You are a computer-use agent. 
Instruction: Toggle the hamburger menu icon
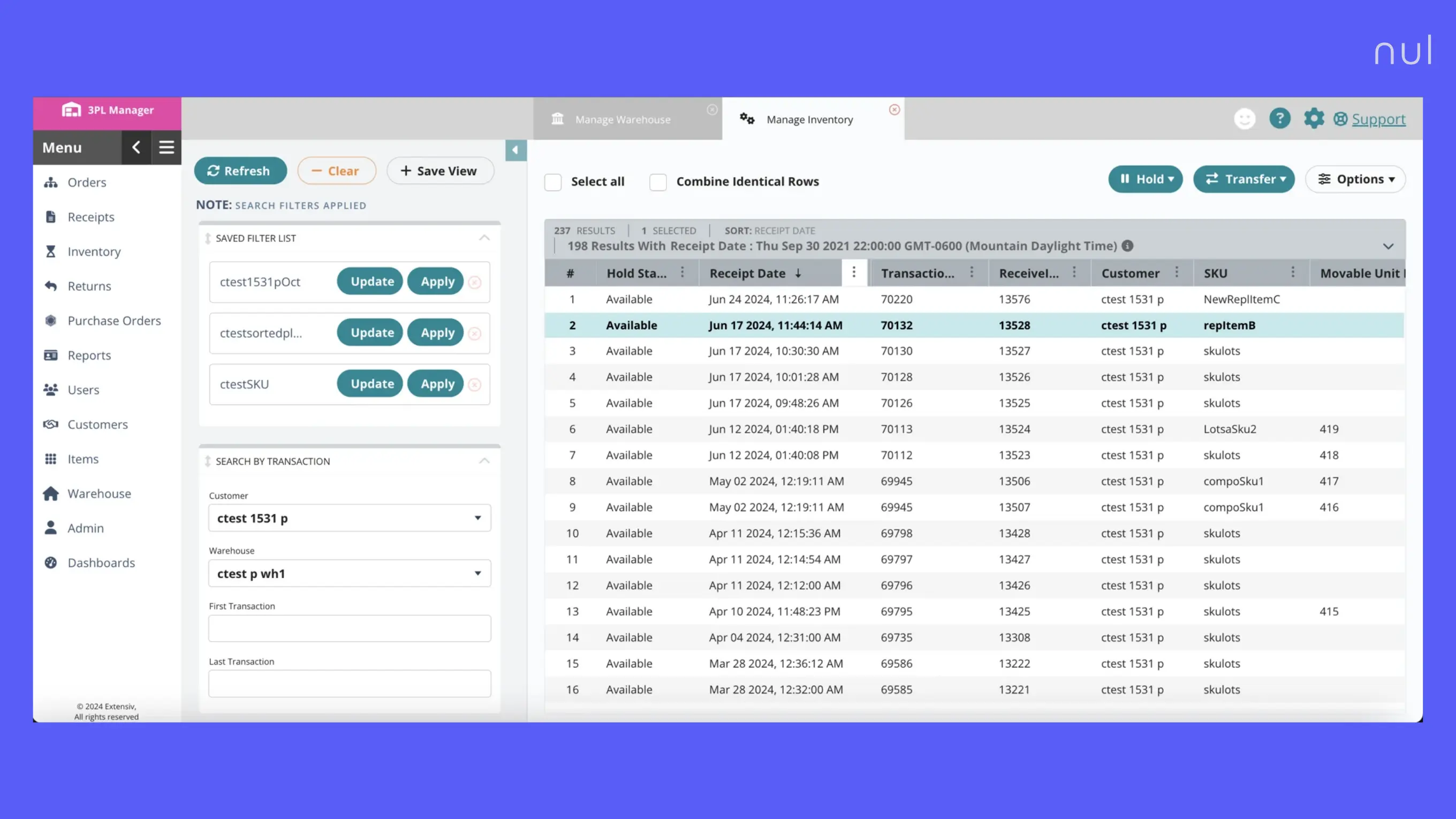click(166, 147)
